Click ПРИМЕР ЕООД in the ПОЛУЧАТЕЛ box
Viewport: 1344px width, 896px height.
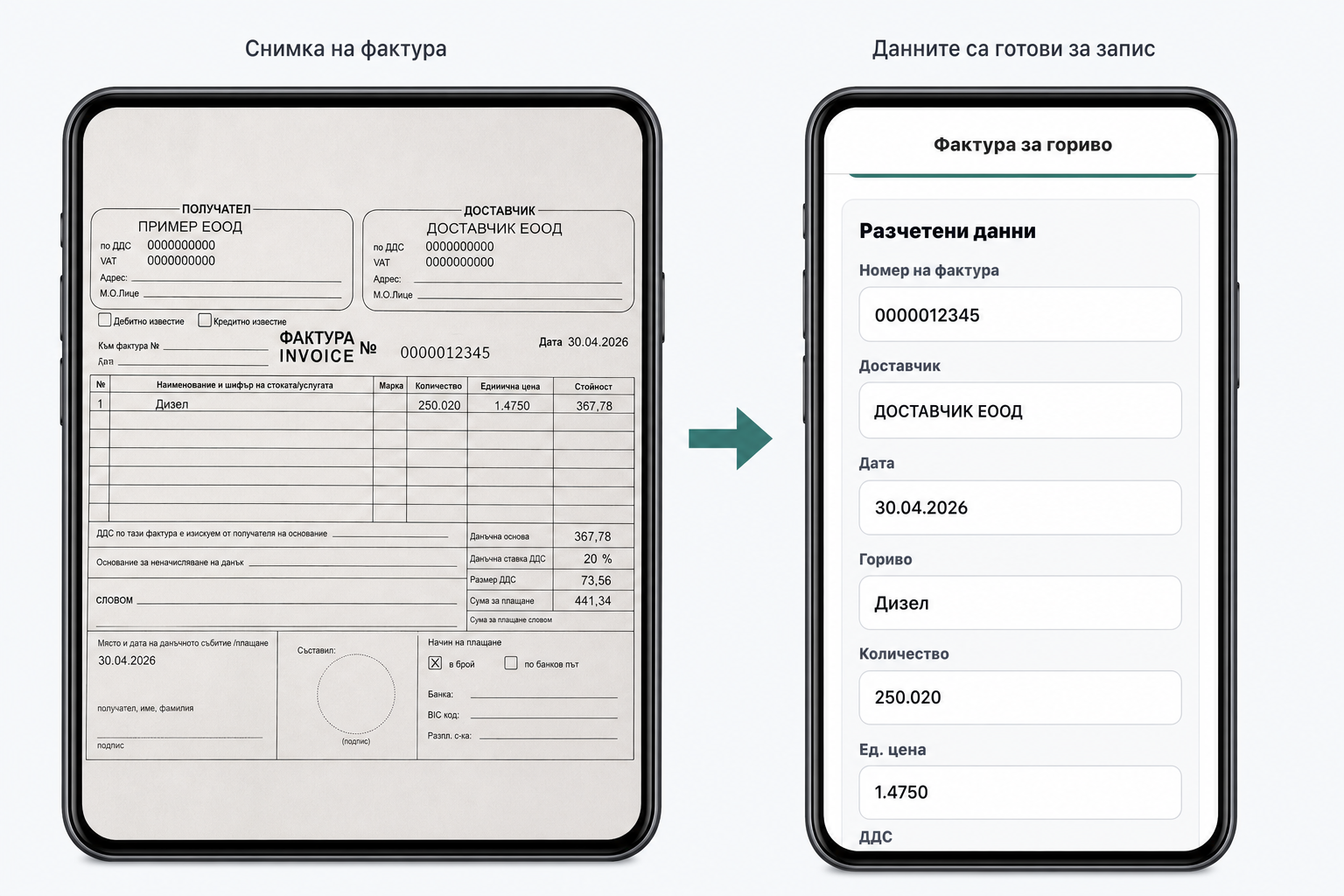click(x=190, y=227)
